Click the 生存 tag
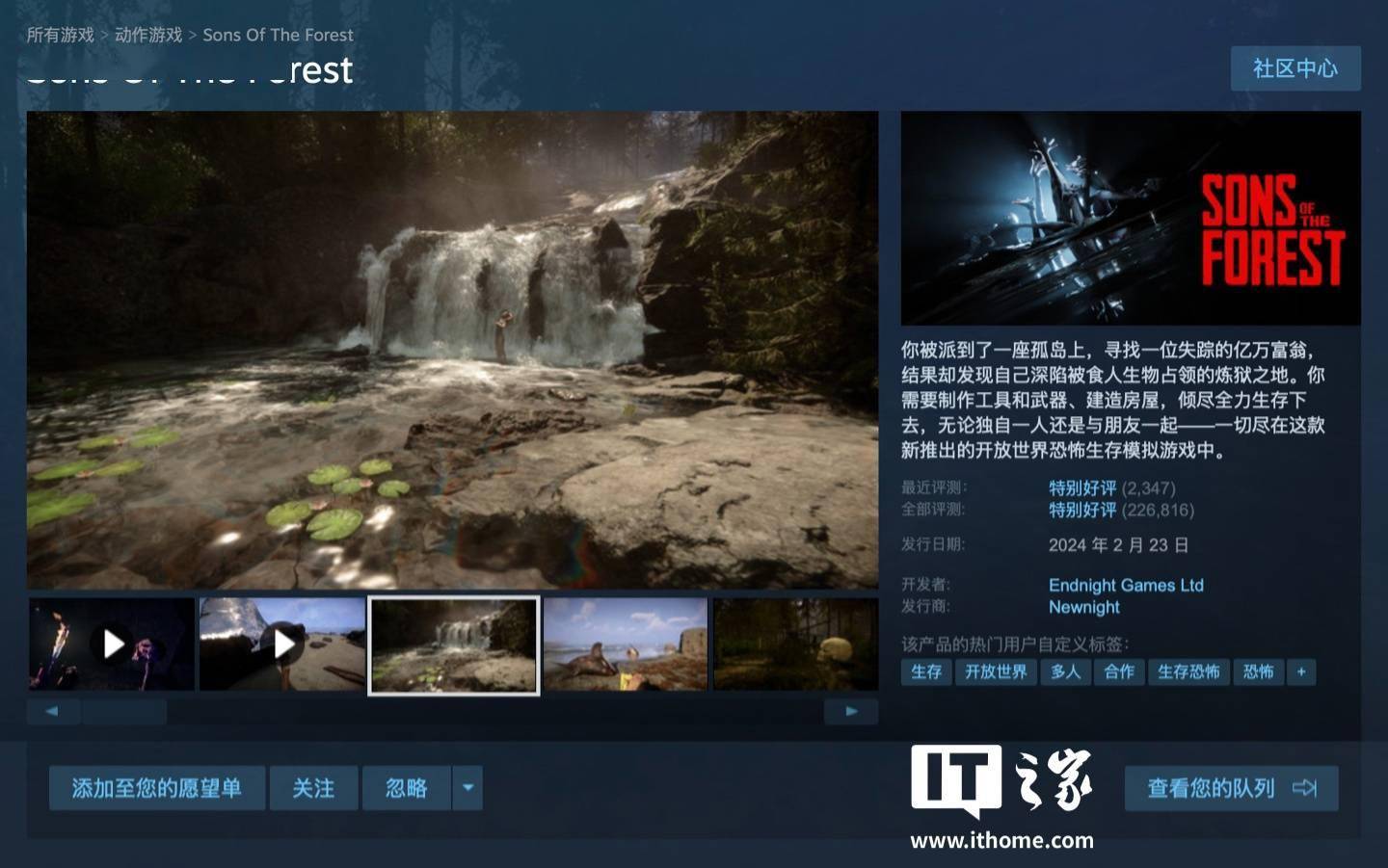1388x868 pixels. [x=926, y=671]
